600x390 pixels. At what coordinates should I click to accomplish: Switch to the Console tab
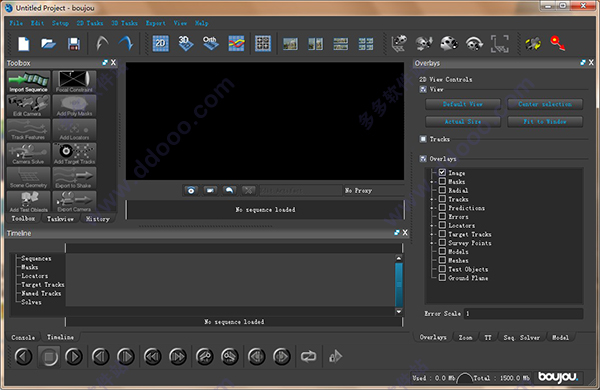23,337
